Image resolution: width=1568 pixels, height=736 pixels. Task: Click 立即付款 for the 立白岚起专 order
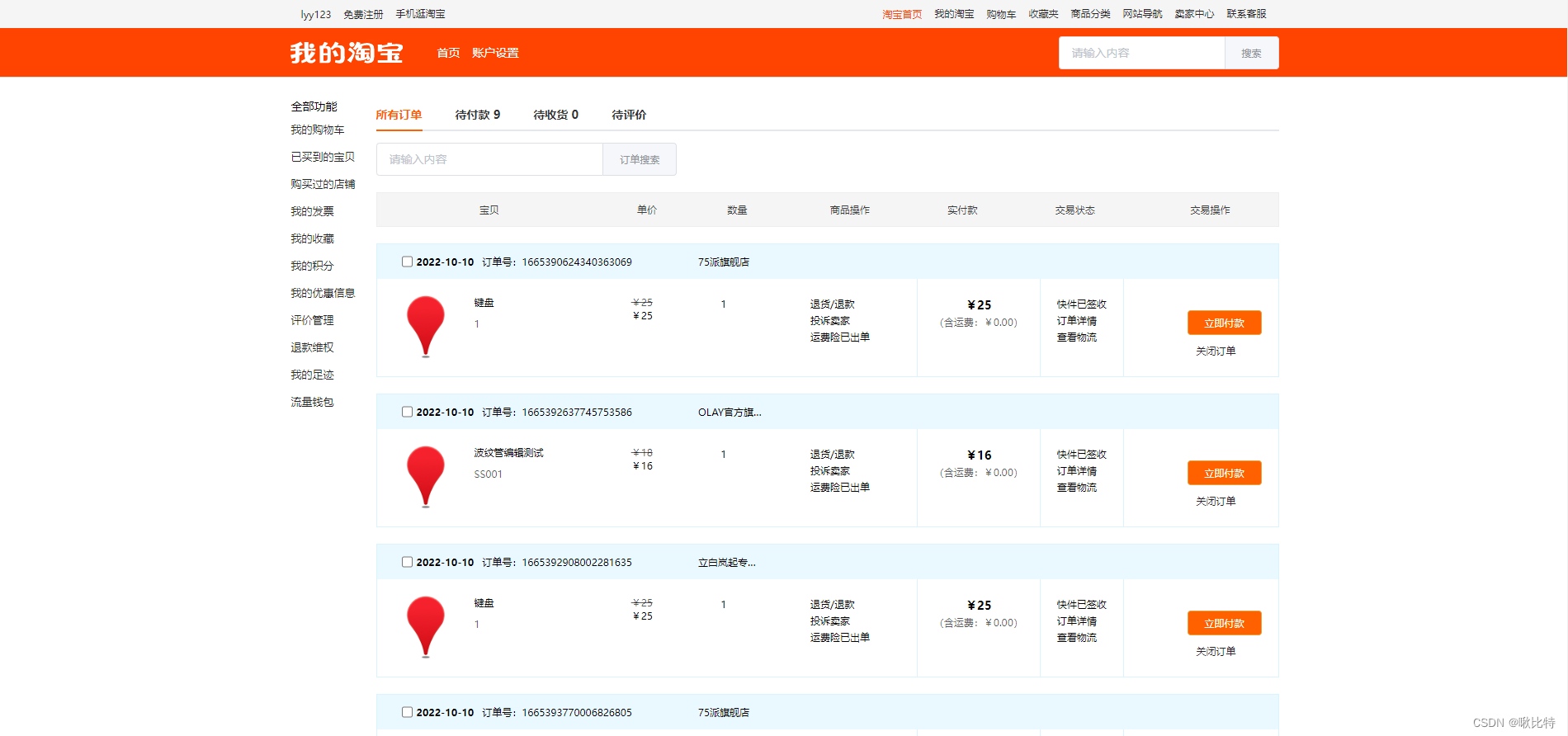pyautogui.click(x=1224, y=623)
